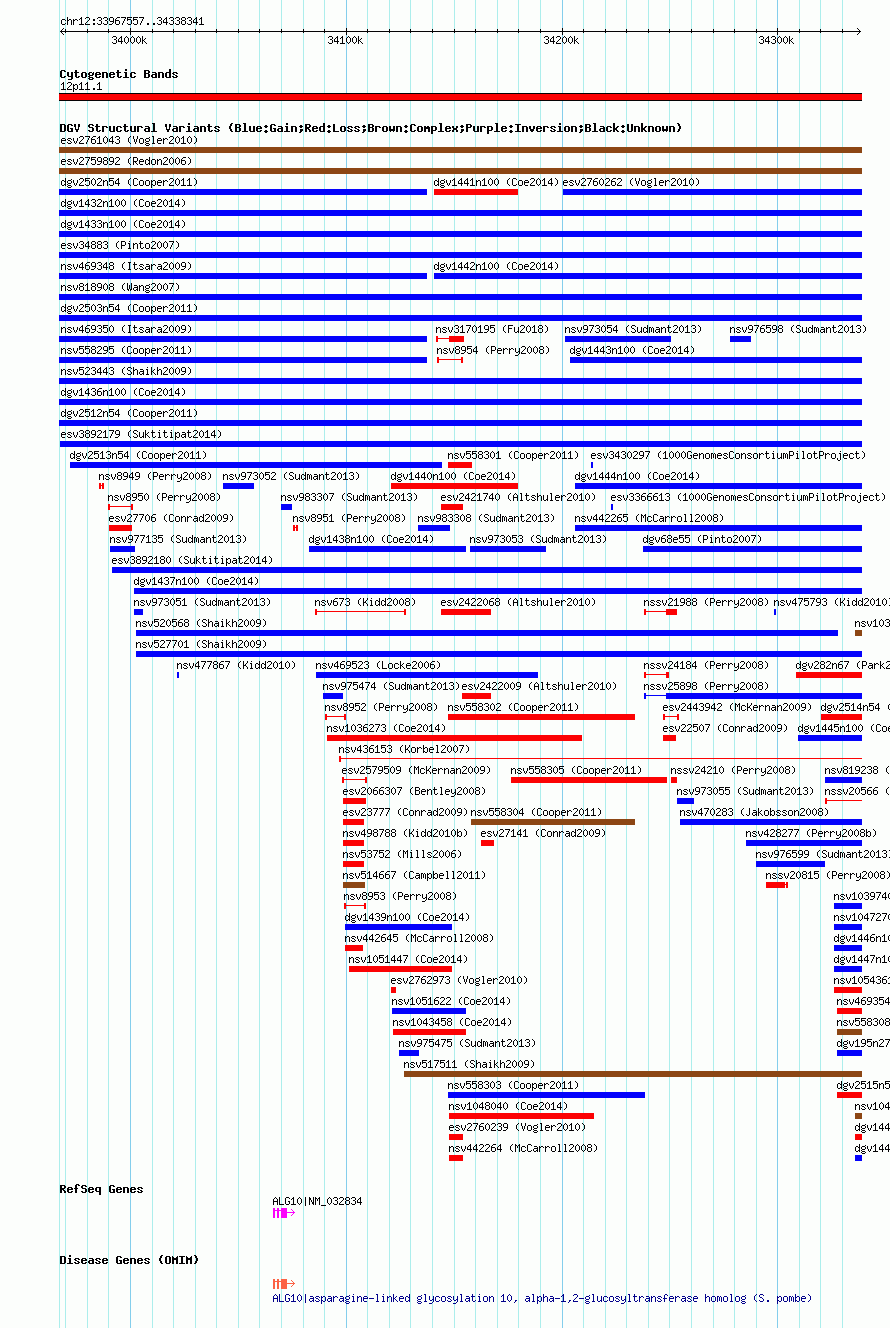Click the 34200k ruler tick label
The width and height of the screenshot is (890, 1328).
point(561,40)
